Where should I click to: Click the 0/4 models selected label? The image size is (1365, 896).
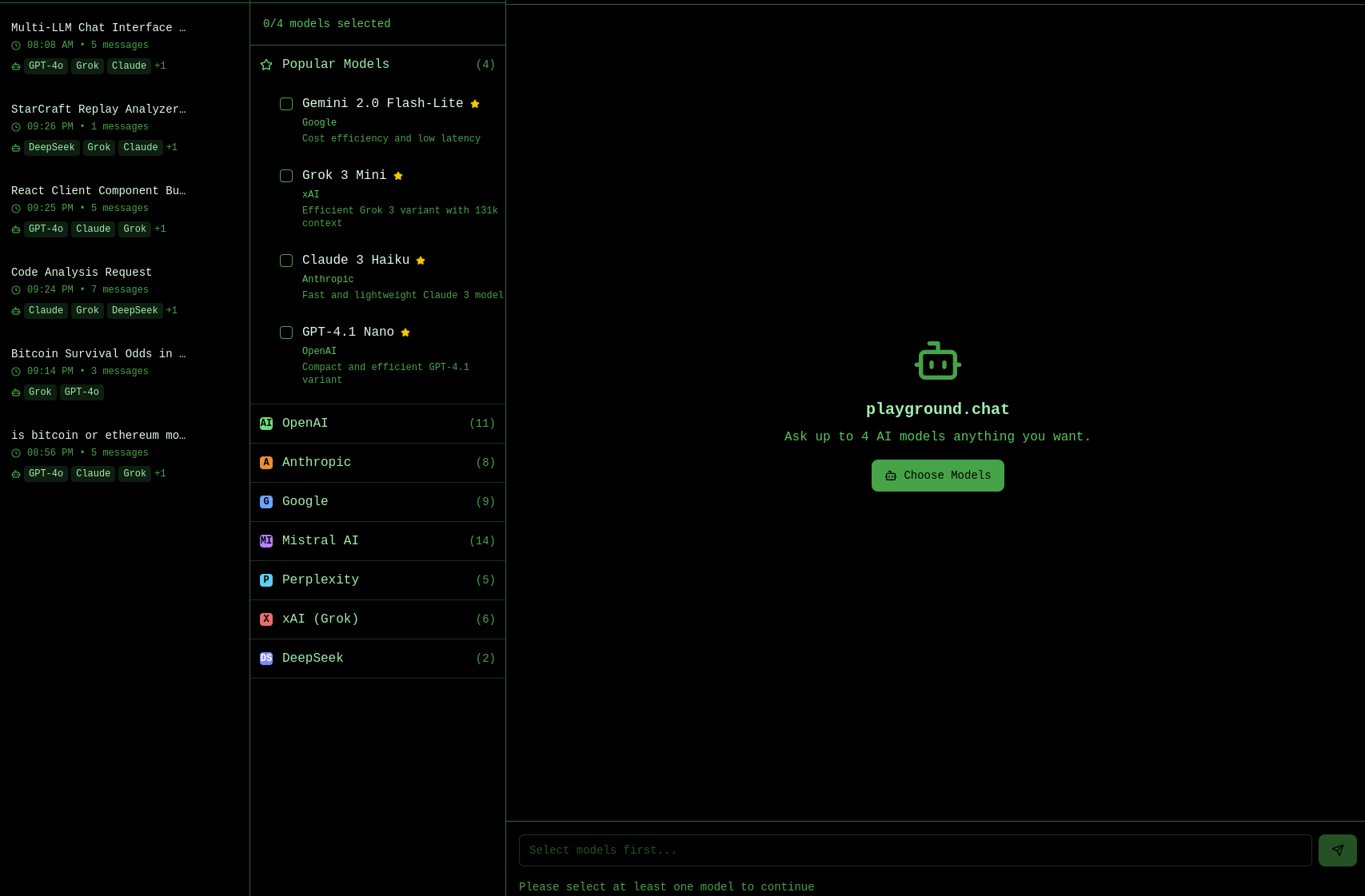click(327, 24)
